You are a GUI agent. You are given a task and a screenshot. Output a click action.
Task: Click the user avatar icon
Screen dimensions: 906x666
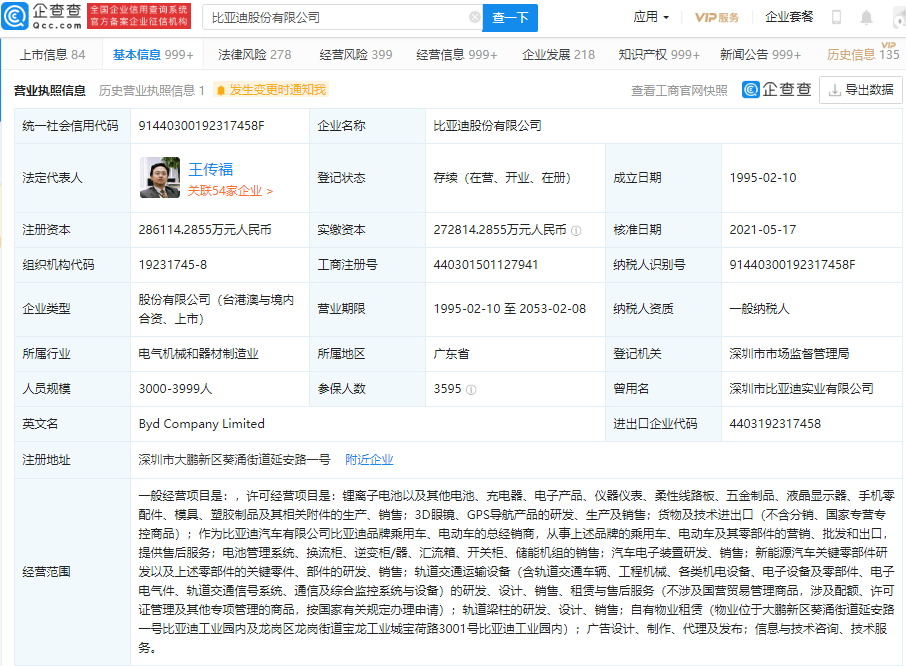(x=897, y=17)
